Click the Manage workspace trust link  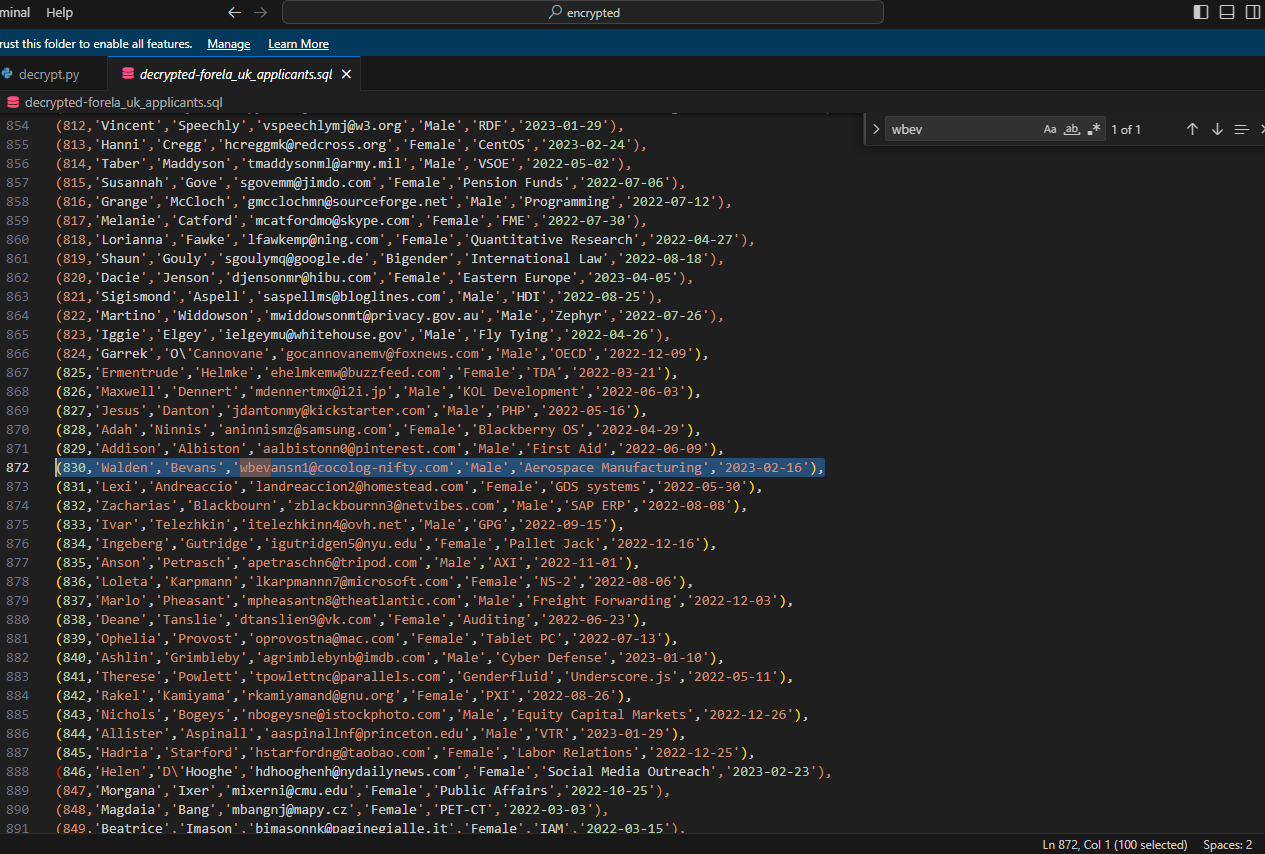[x=229, y=44]
